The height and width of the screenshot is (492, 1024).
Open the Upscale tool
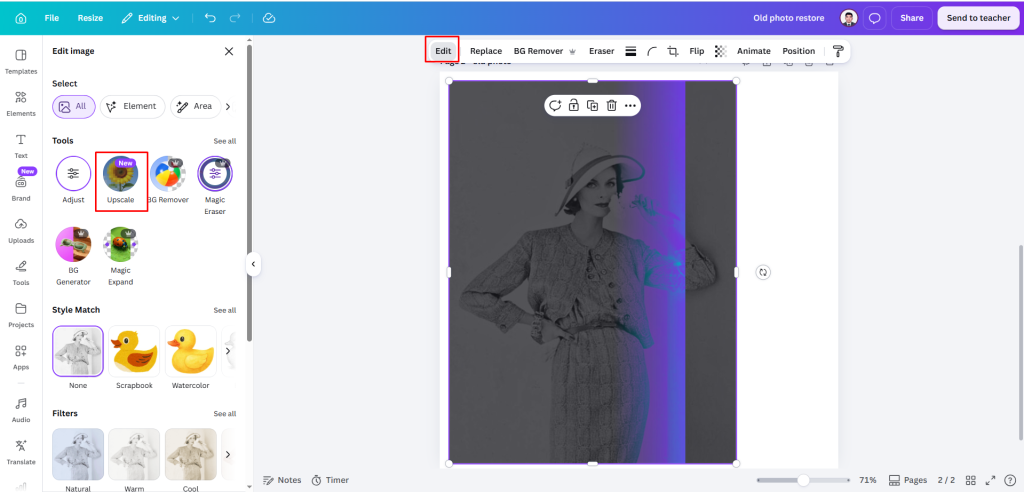(x=121, y=180)
